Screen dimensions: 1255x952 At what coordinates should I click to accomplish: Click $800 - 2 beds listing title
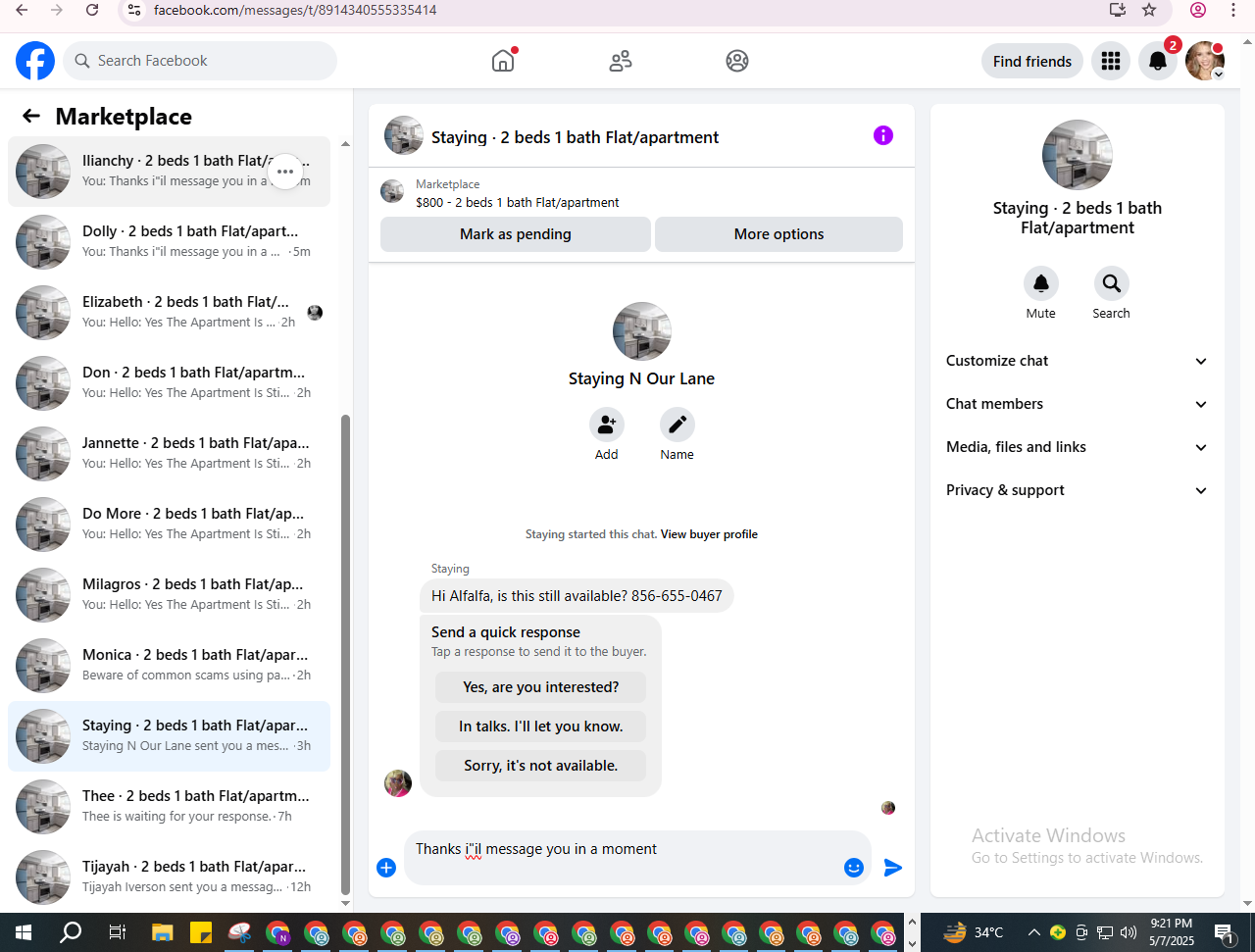(x=518, y=203)
